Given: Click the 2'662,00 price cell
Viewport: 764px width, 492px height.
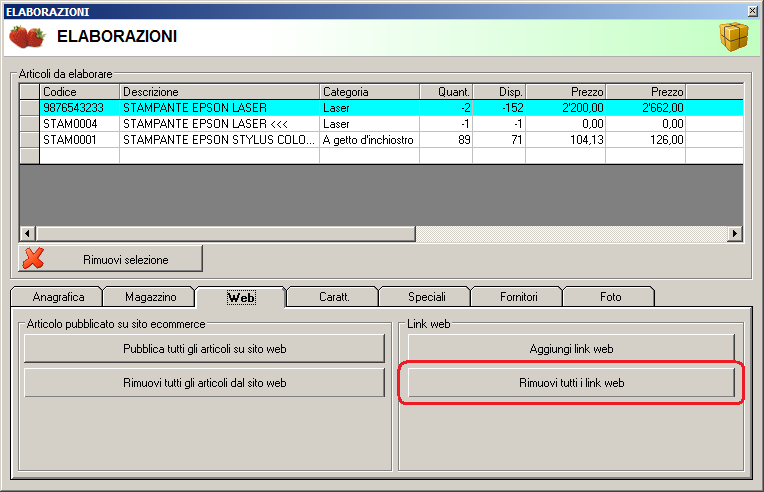Looking at the screenshot, I should [x=646, y=108].
